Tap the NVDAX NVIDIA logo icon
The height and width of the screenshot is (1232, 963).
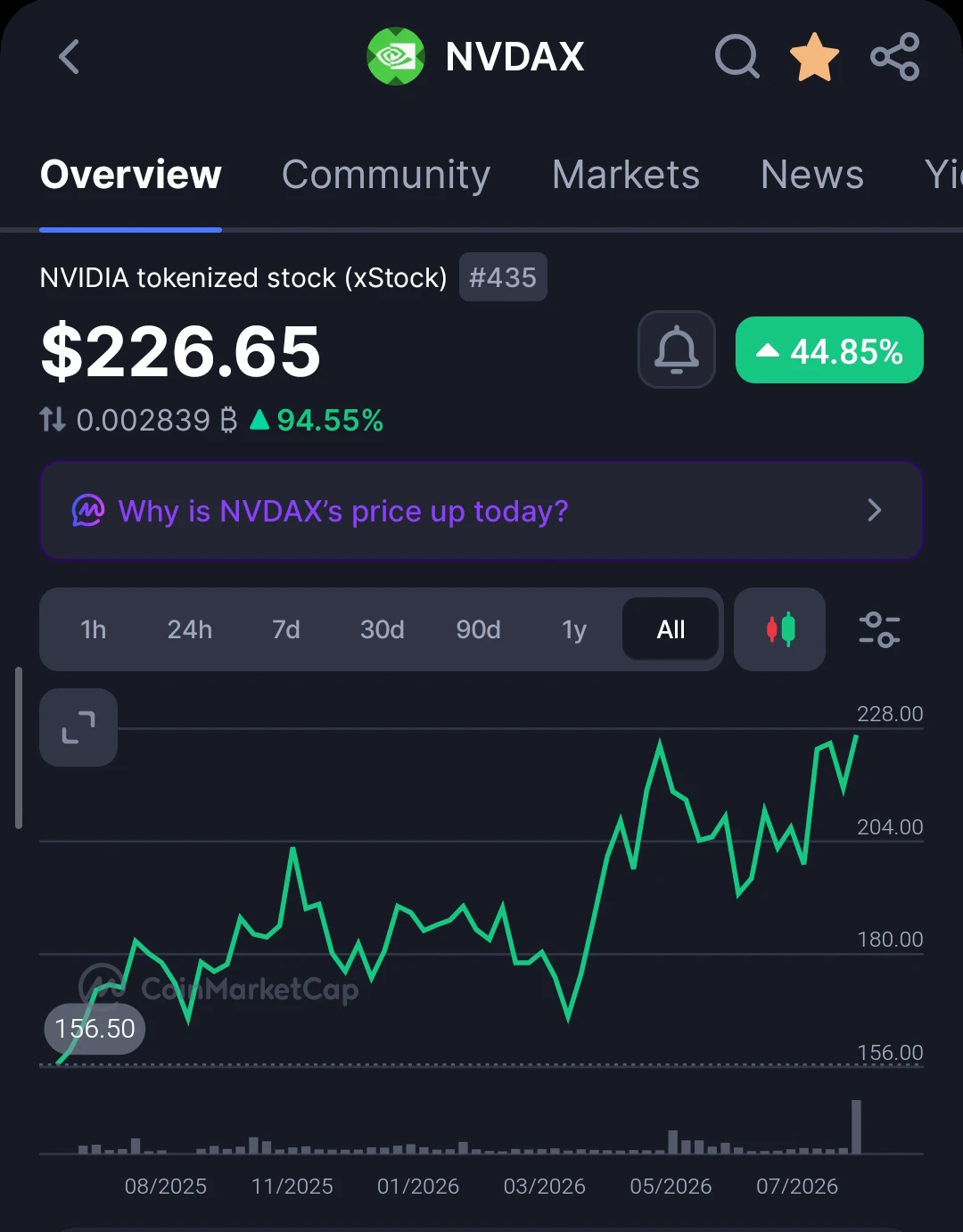coord(396,57)
